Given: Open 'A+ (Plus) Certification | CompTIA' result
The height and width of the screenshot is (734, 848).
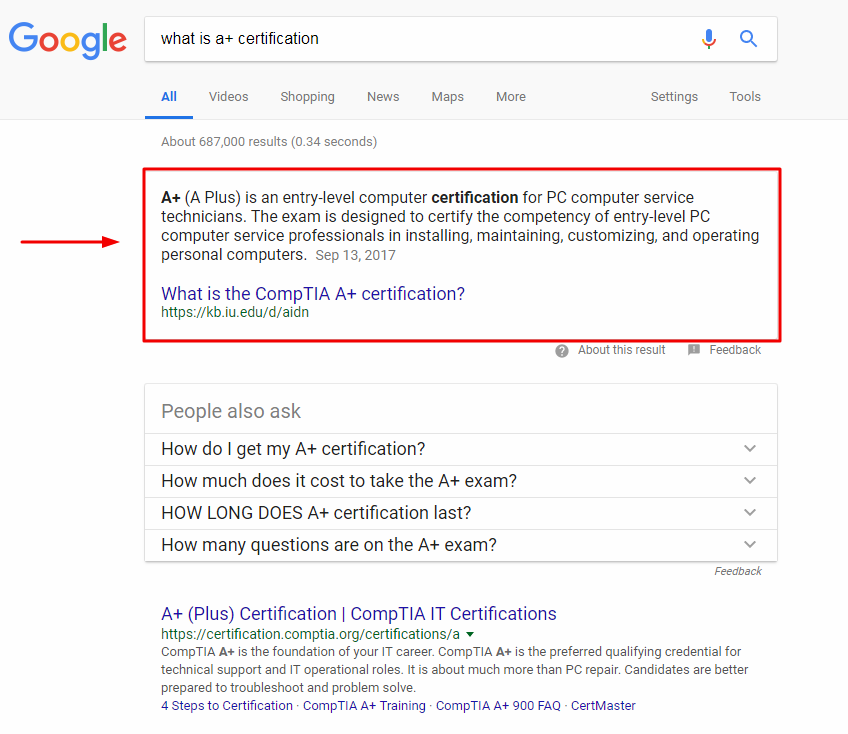Looking at the screenshot, I should pyautogui.click(x=359, y=614).
